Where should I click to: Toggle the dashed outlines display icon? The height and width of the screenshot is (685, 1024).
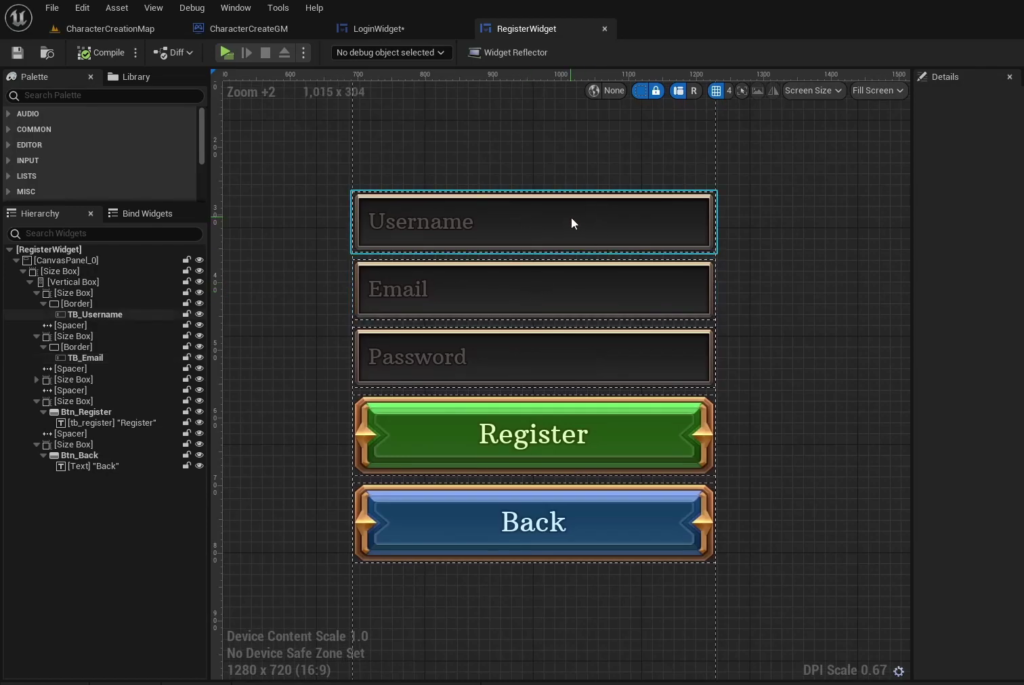(640, 91)
